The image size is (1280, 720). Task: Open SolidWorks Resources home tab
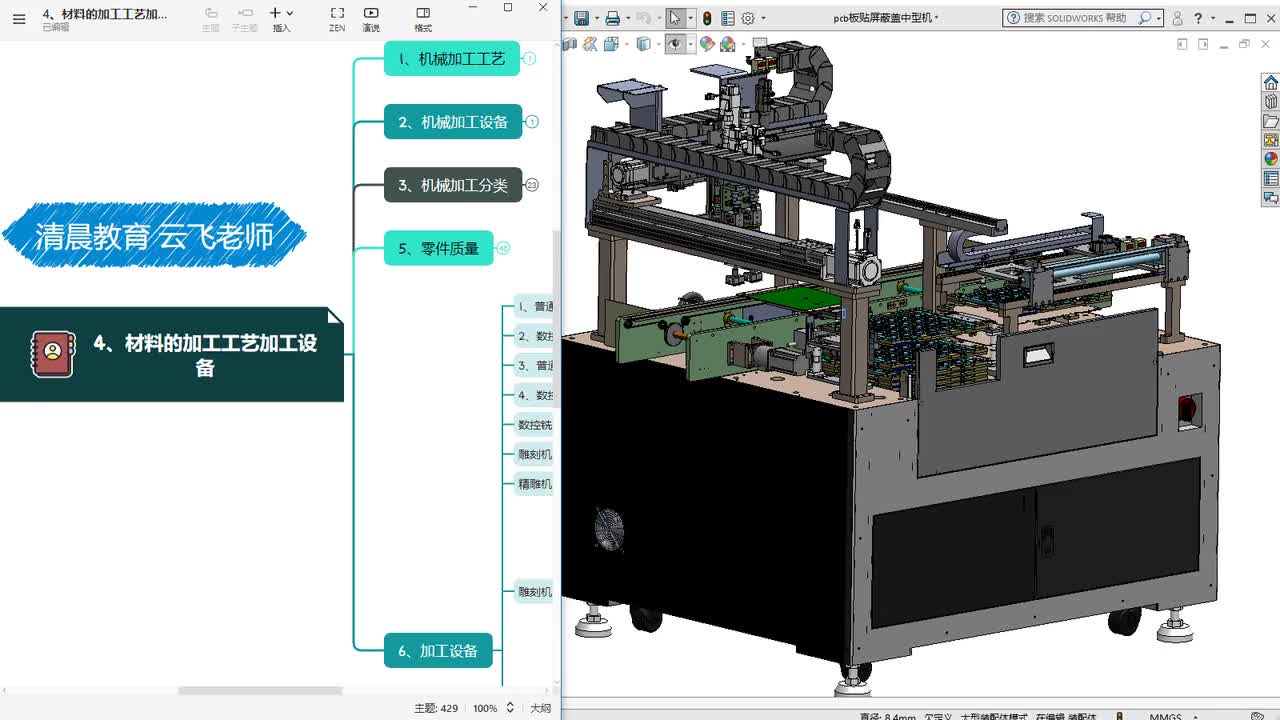1271,83
